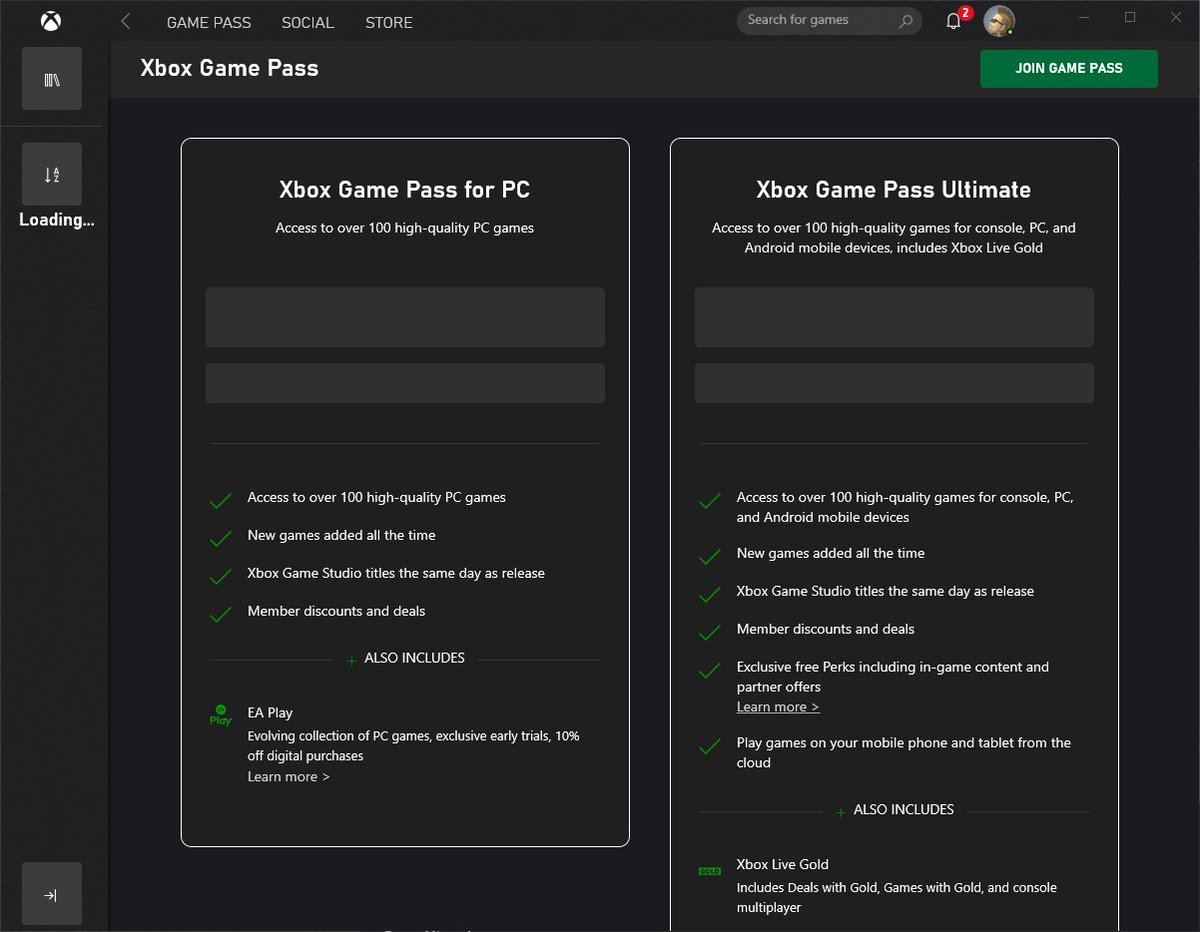Click first price placeholder in Ultimate card

[x=894, y=317]
